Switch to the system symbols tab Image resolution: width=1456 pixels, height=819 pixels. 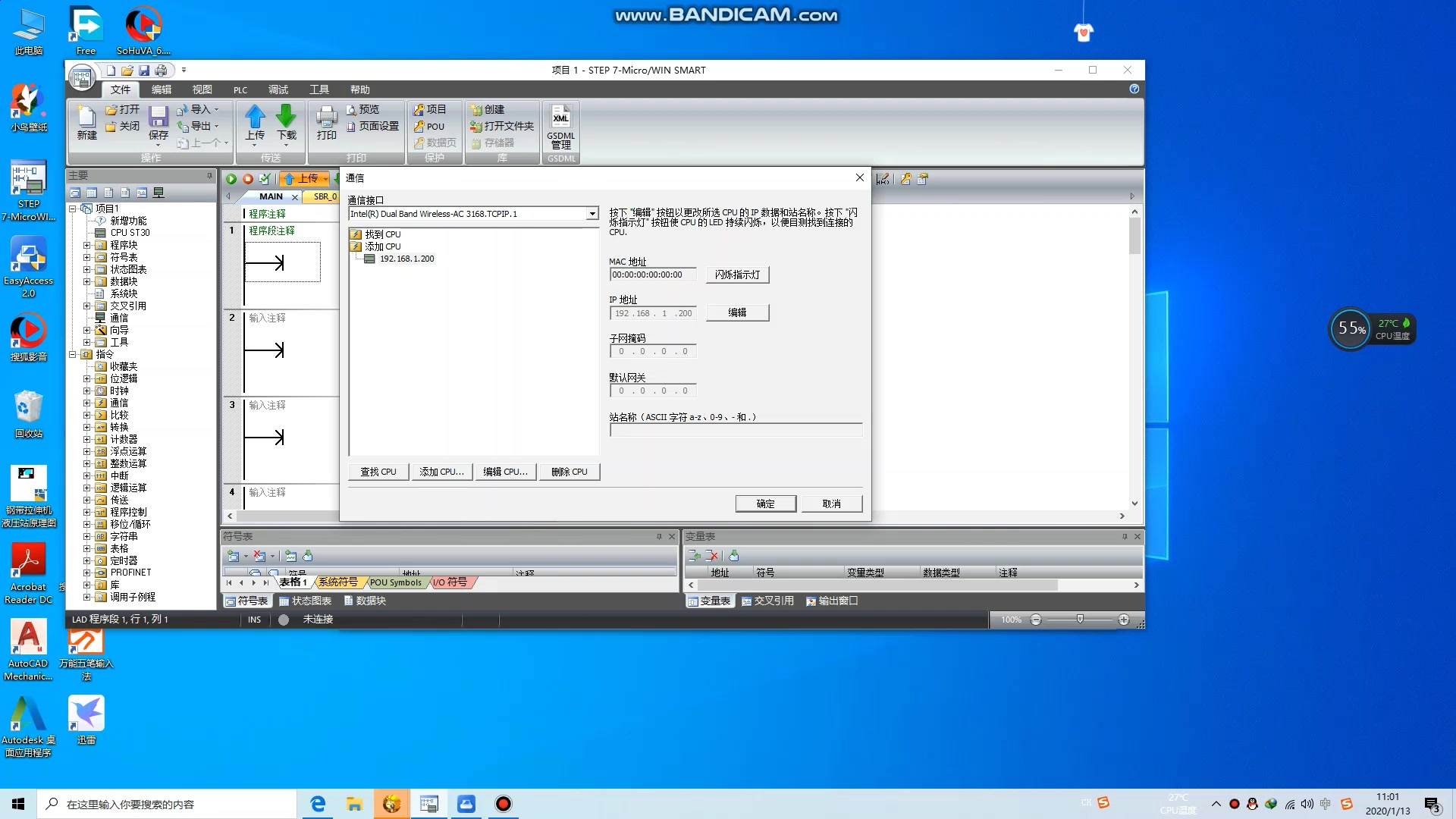point(337,582)
